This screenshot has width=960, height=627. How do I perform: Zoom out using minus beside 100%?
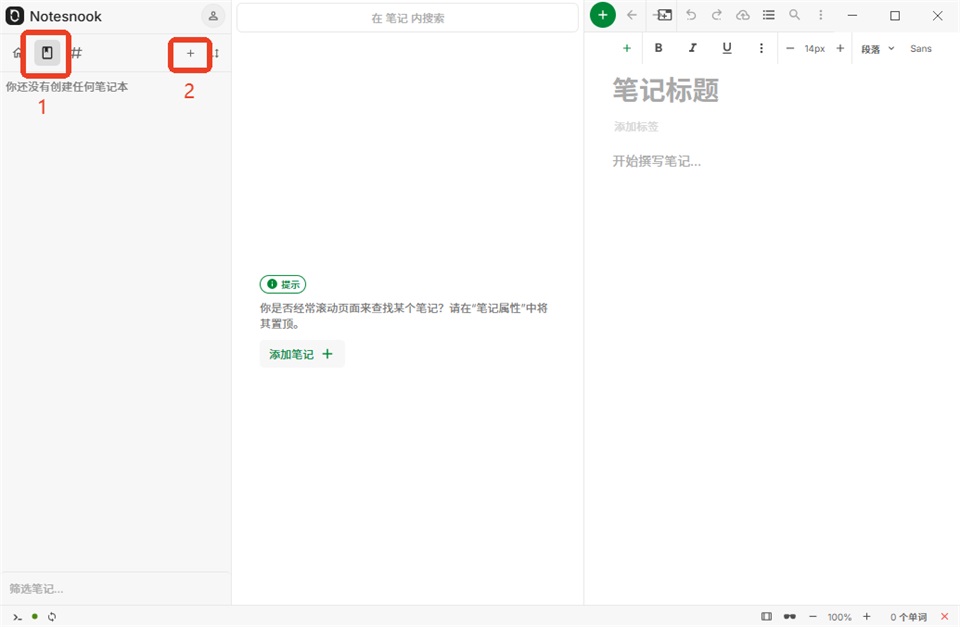(813, 617)
